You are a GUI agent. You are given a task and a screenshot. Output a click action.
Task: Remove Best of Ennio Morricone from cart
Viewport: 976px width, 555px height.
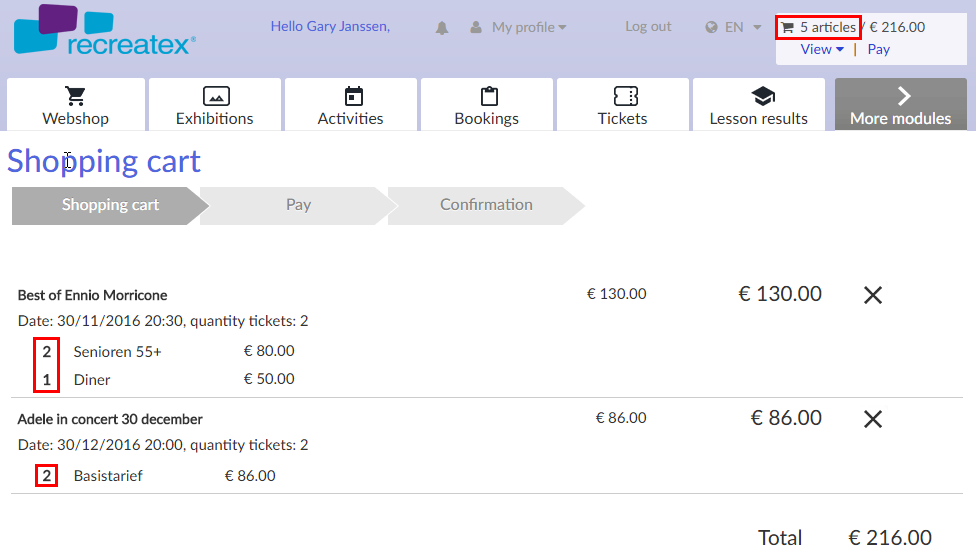click(x=872, y=295)
